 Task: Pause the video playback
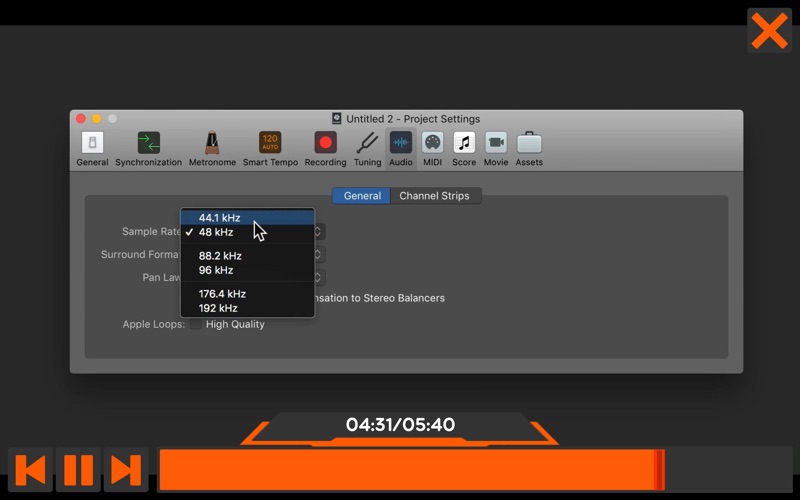pyautogui.click(x=78, y=469)
